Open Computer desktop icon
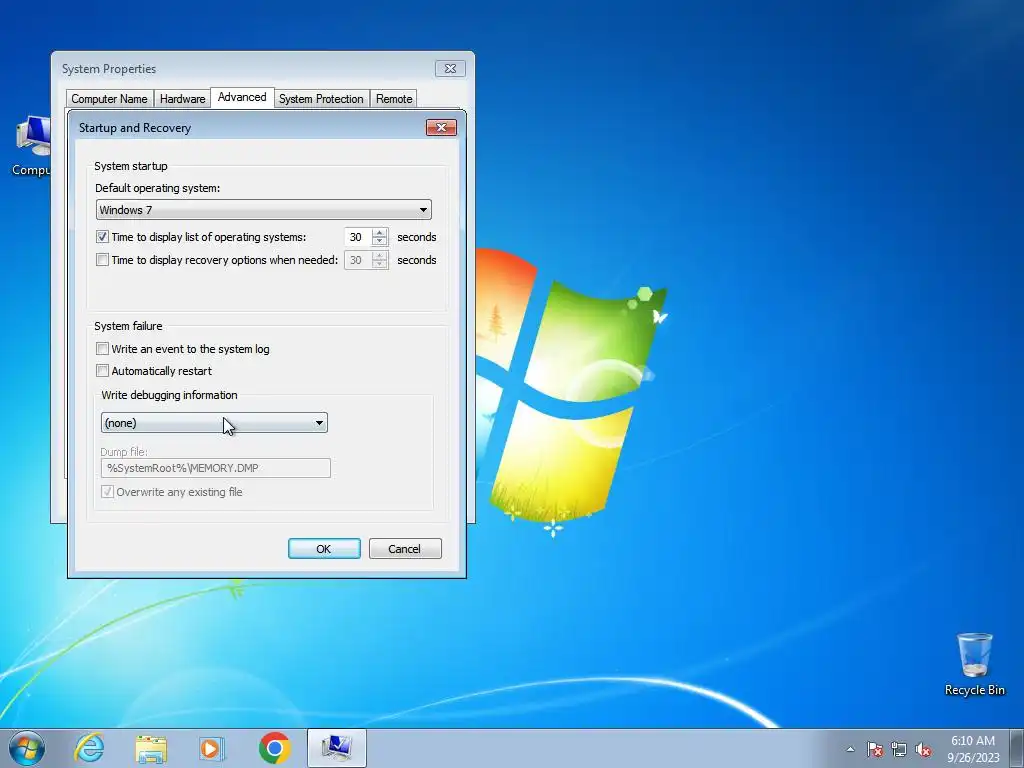The width and height of the screenshot is (1024, 768). click(31, 146)
